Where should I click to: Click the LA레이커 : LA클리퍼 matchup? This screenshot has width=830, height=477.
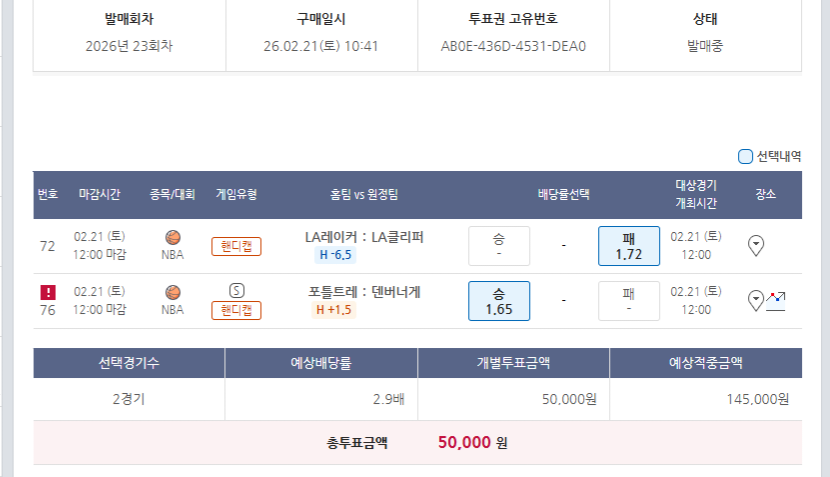[x=364, y=237]
